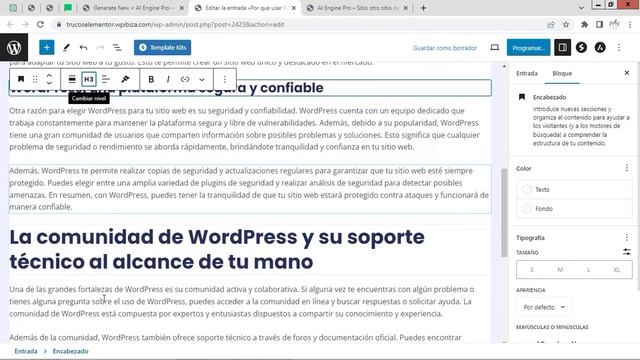This screenshot has height=360, width=640.
Task: Close the settings sidebar
Action: (627, 73)
